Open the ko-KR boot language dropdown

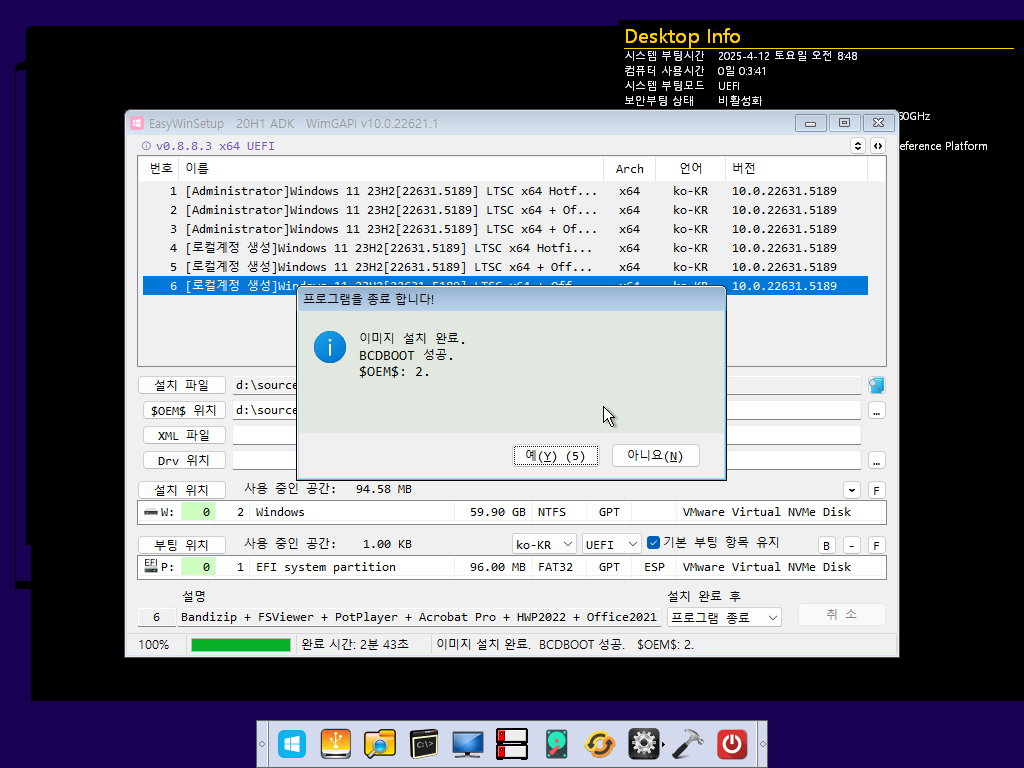click(x=544, y=544)
